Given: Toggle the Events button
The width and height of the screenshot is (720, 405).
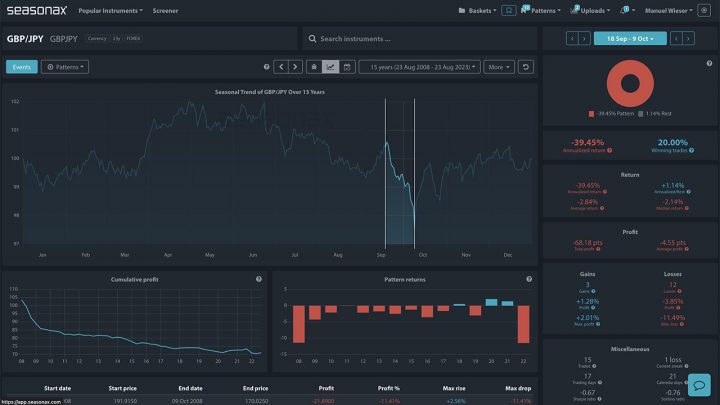Looking at the screenshot, I should coord(21,67).
